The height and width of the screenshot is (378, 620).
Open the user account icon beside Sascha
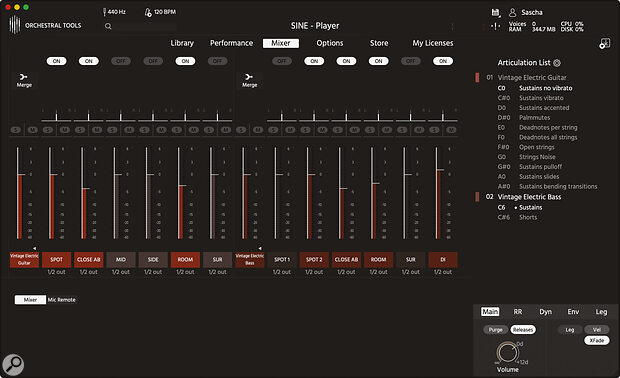point(512,13)
